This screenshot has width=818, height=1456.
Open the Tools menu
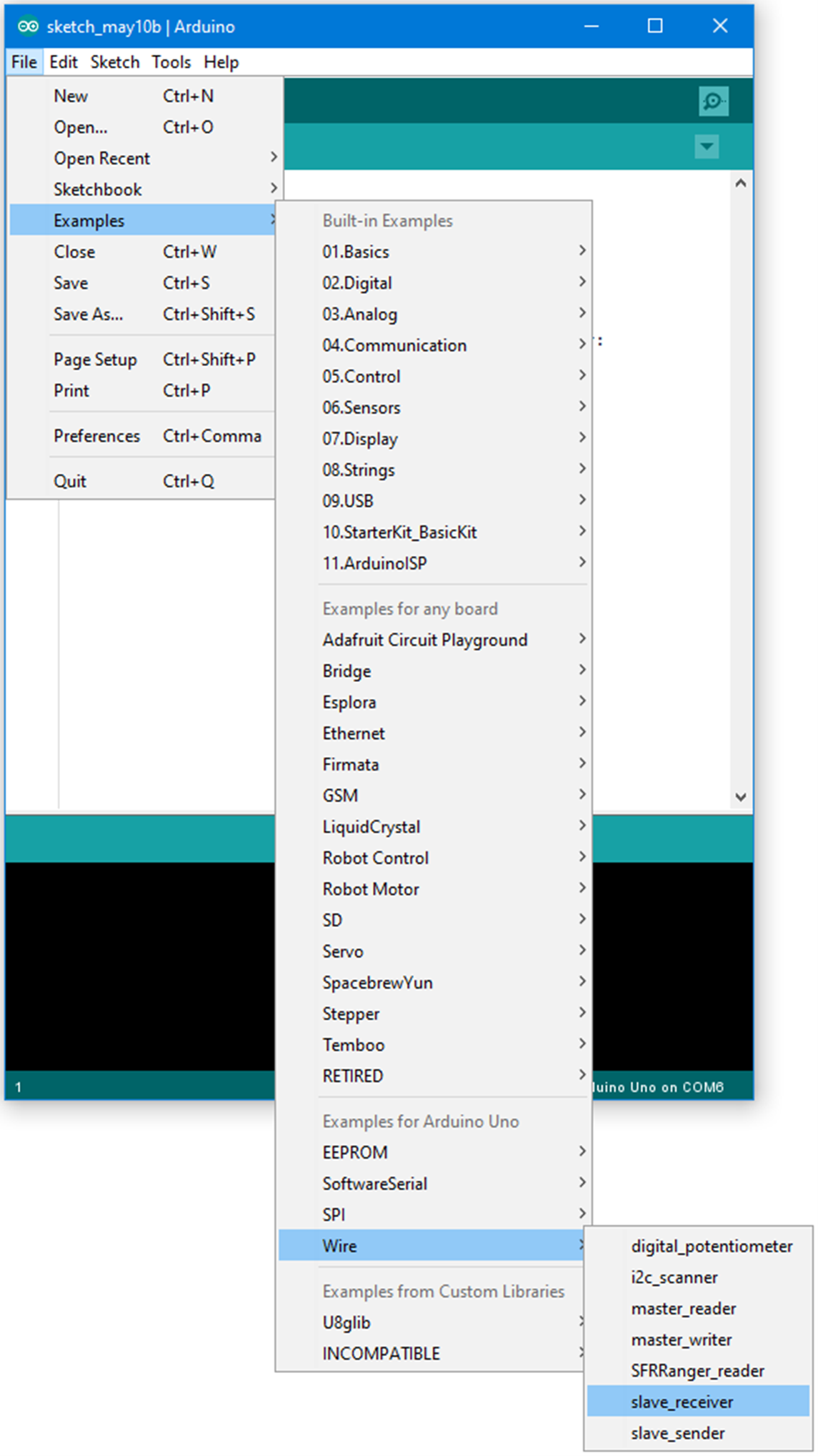[171, 62]
